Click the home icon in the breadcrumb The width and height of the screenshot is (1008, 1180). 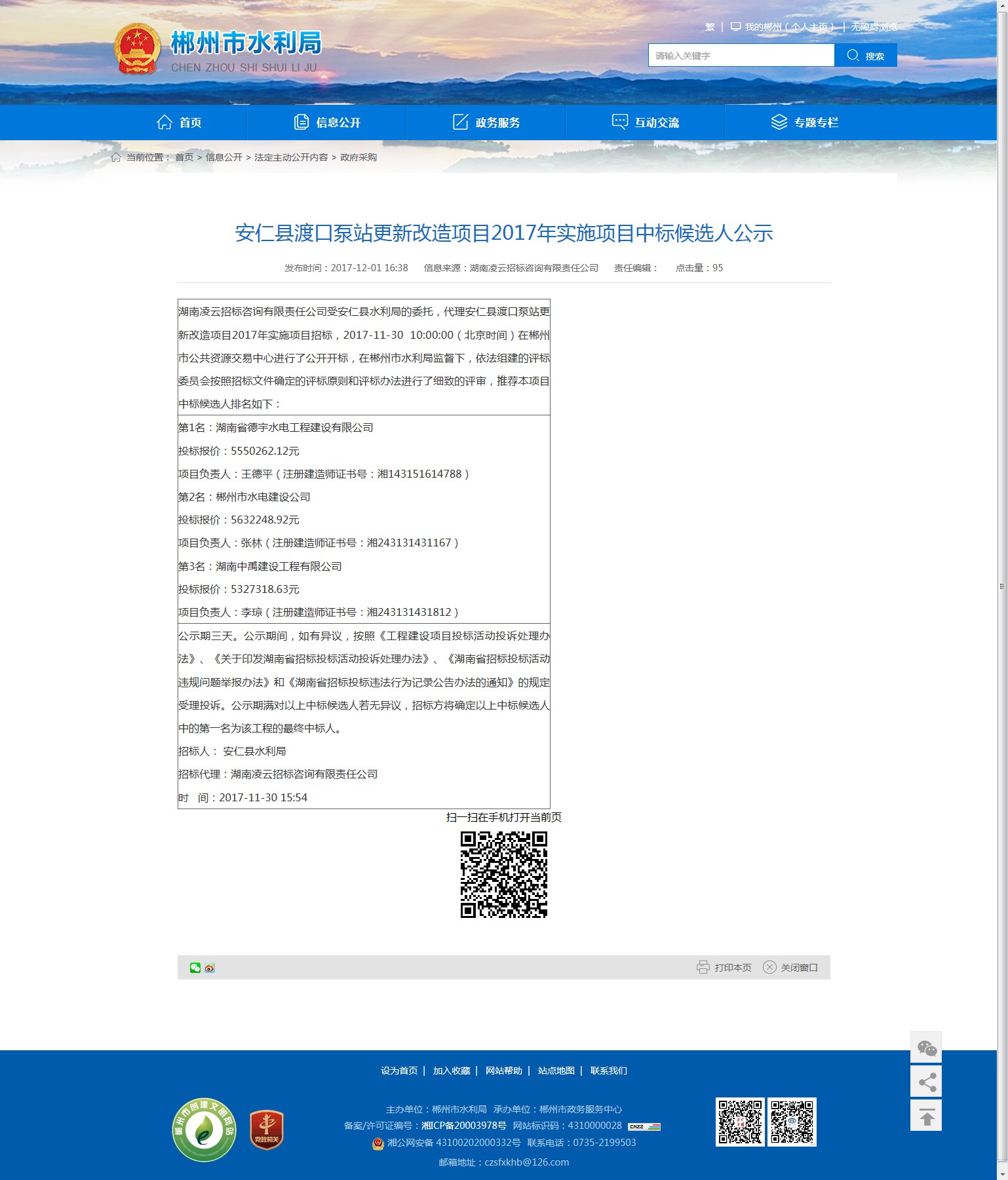pos(116,157)
